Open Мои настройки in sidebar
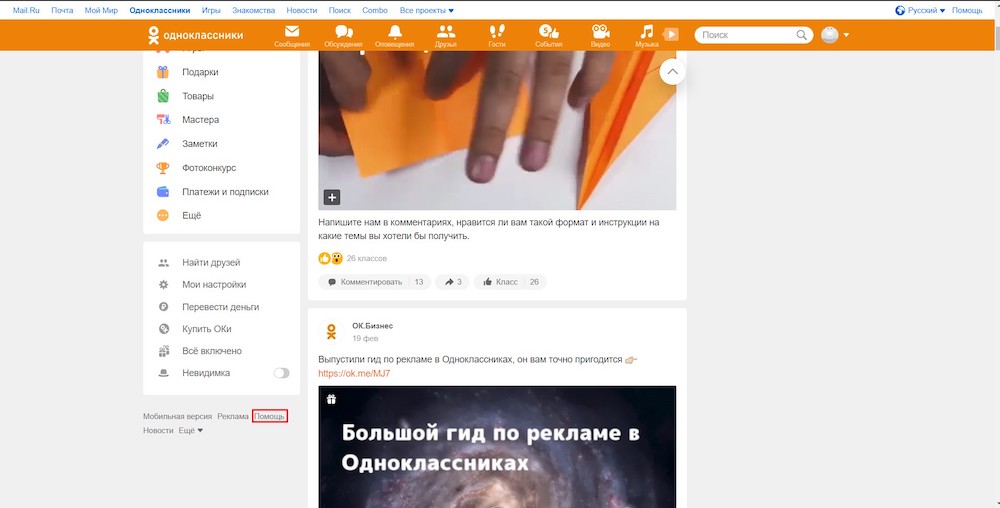The width and height of the screenshot is (1000, 508). click(214, 285)
